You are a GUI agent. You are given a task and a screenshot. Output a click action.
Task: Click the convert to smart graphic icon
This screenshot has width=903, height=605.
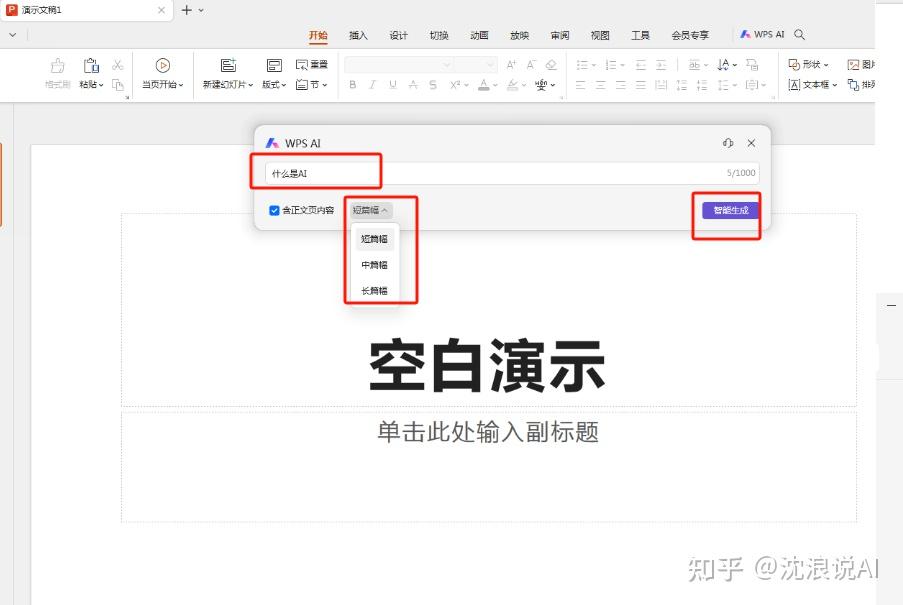752,64
